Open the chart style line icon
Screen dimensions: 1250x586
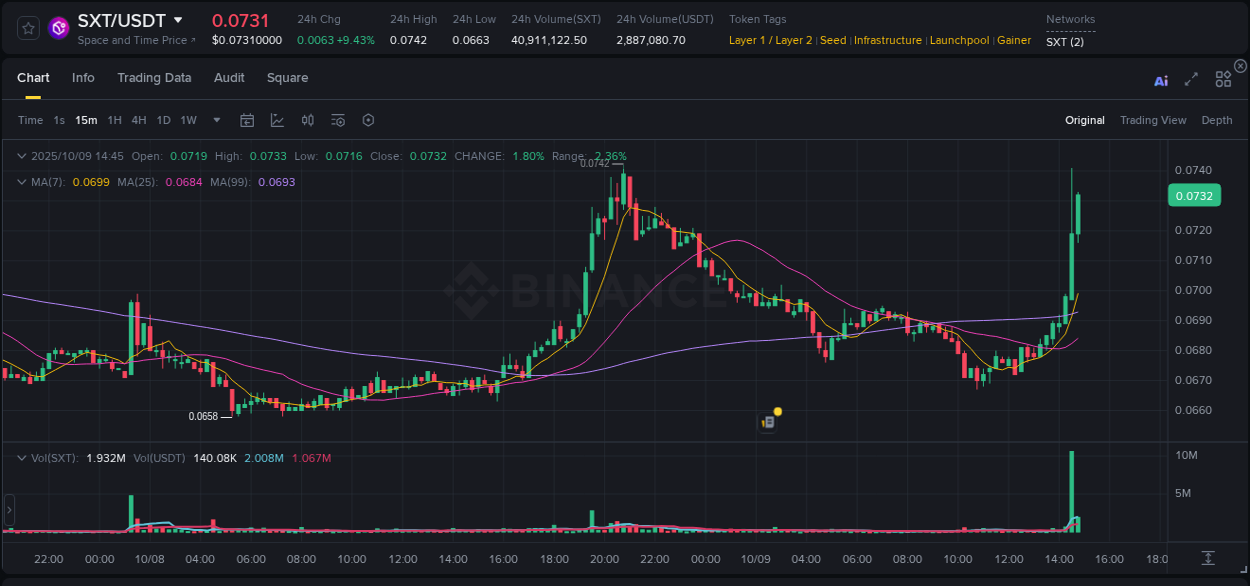click(276, 120)
